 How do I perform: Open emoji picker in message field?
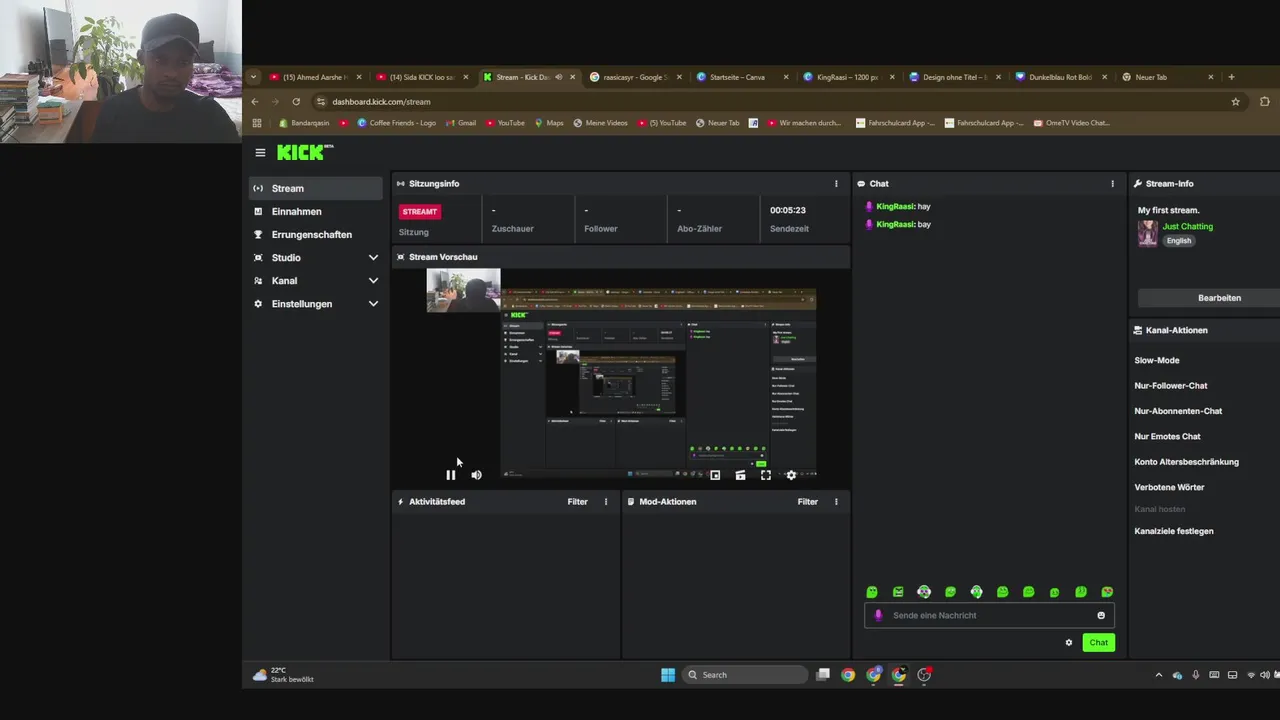pyautogui.click(x=1101, y=616)
